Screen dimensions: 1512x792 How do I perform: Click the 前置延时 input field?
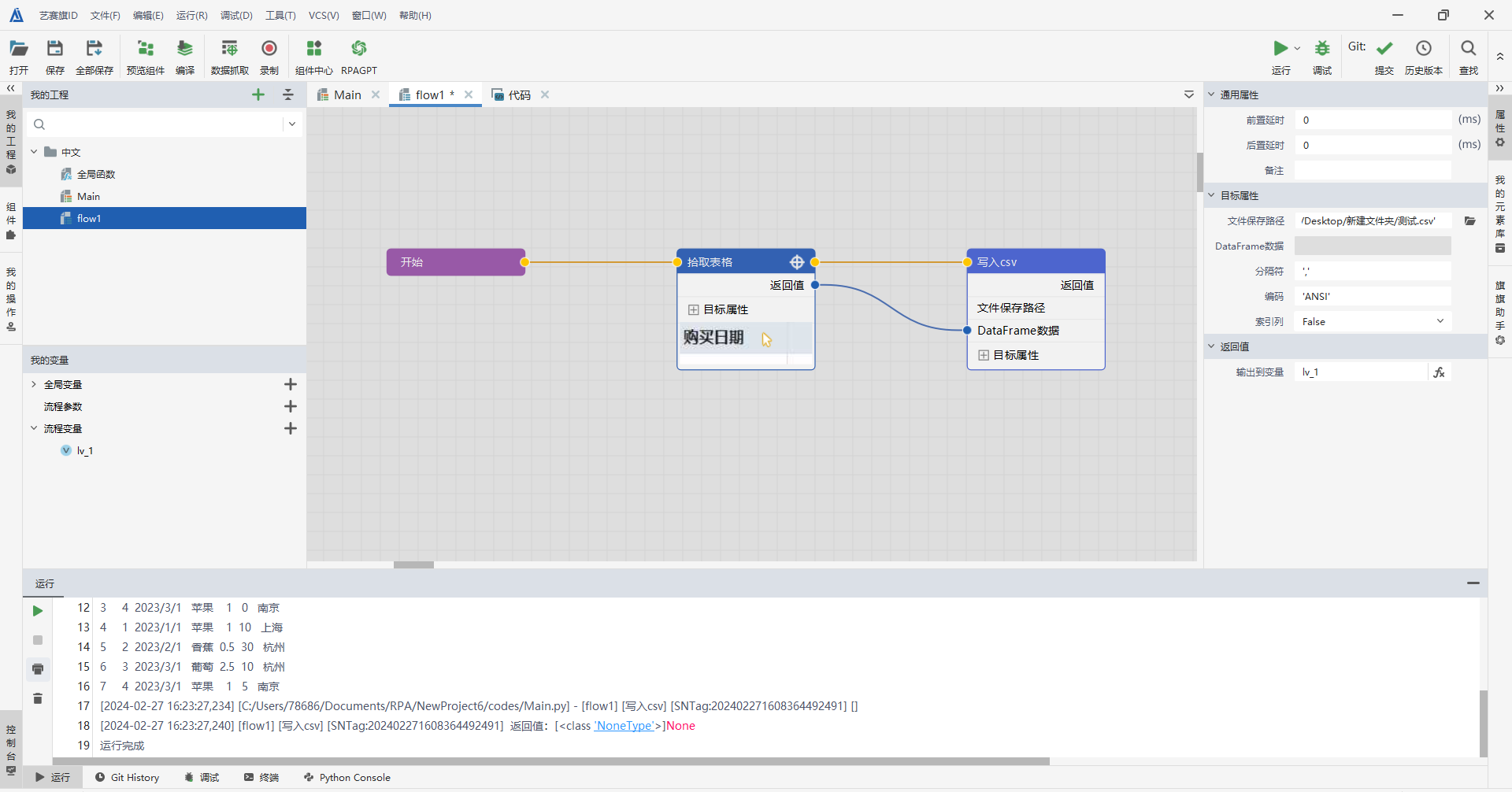1373,120
